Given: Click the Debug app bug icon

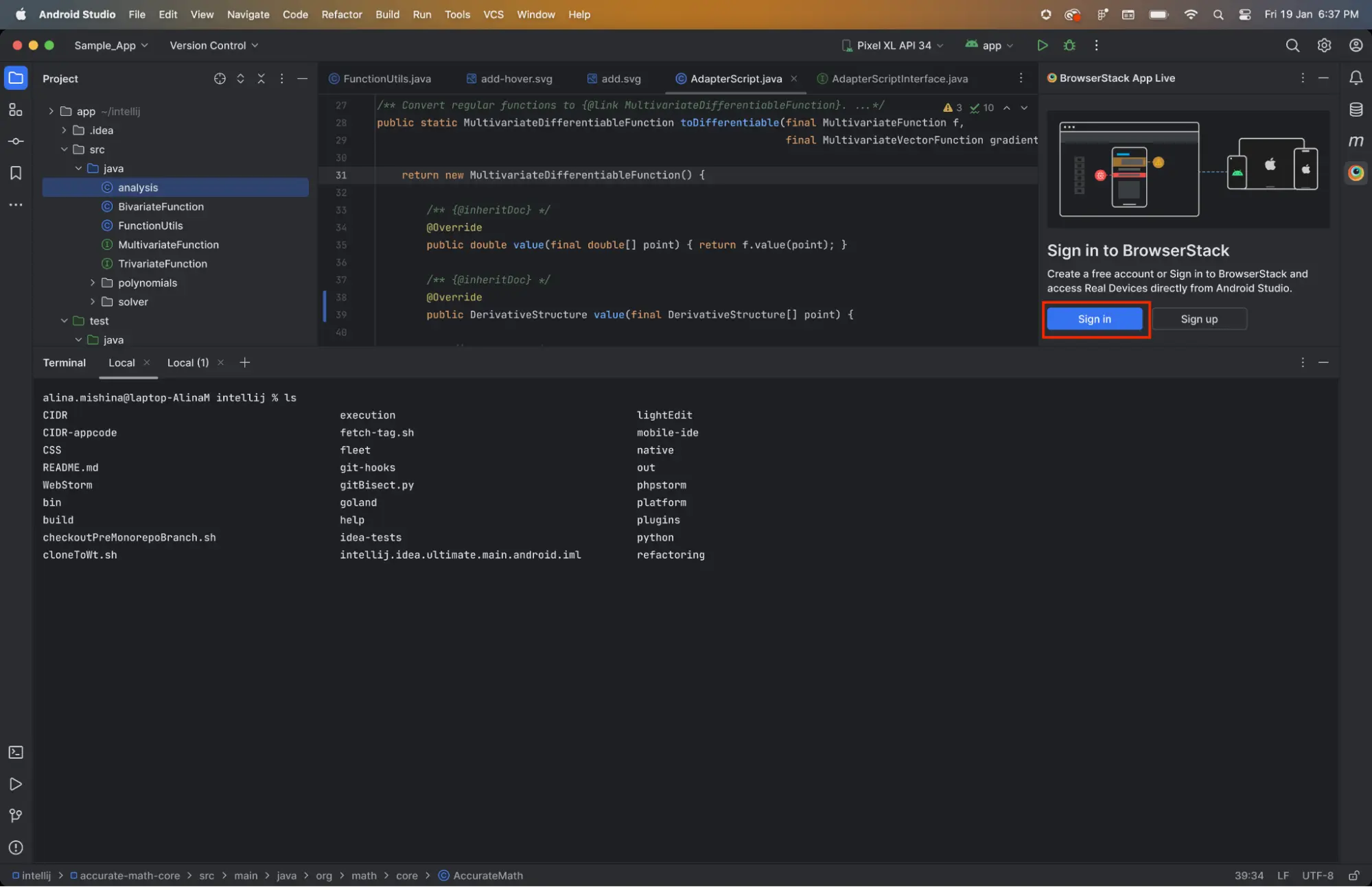Looking at the screenshot, I should coord(1069,45).
